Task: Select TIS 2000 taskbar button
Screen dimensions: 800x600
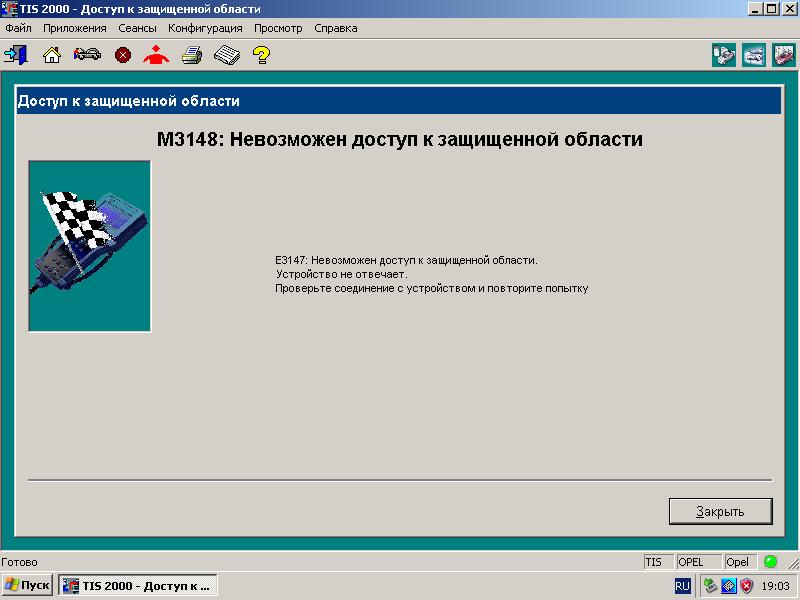Action: [x=138, y=586]
